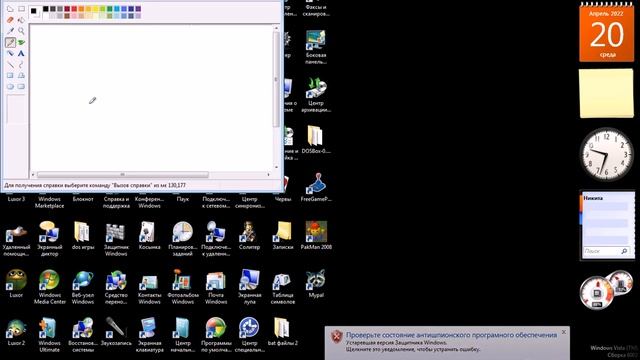Select the Free-Form Select tool in Paint
This screenshot has width=640, height=360.
click(x=10, y=9)
